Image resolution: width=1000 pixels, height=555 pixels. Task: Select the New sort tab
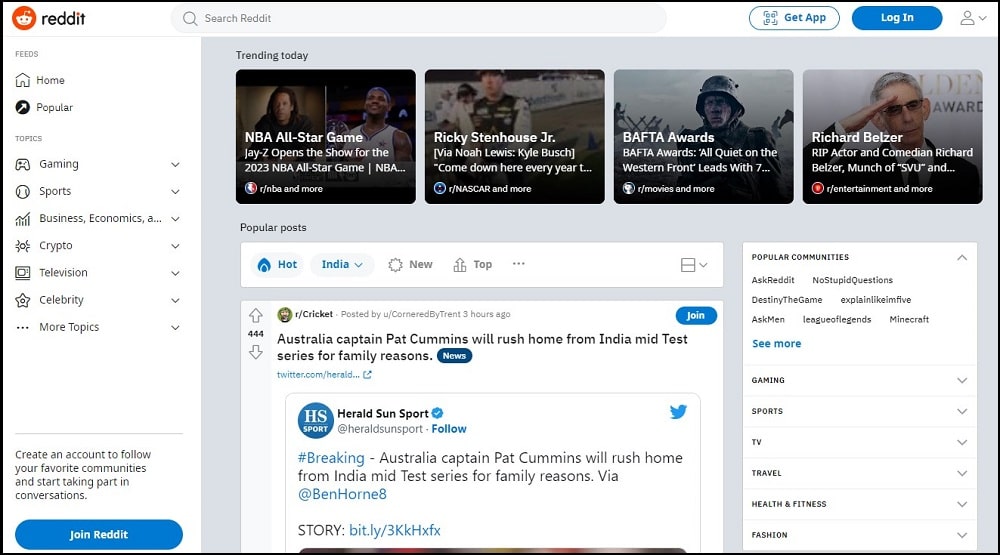[410, 265]
